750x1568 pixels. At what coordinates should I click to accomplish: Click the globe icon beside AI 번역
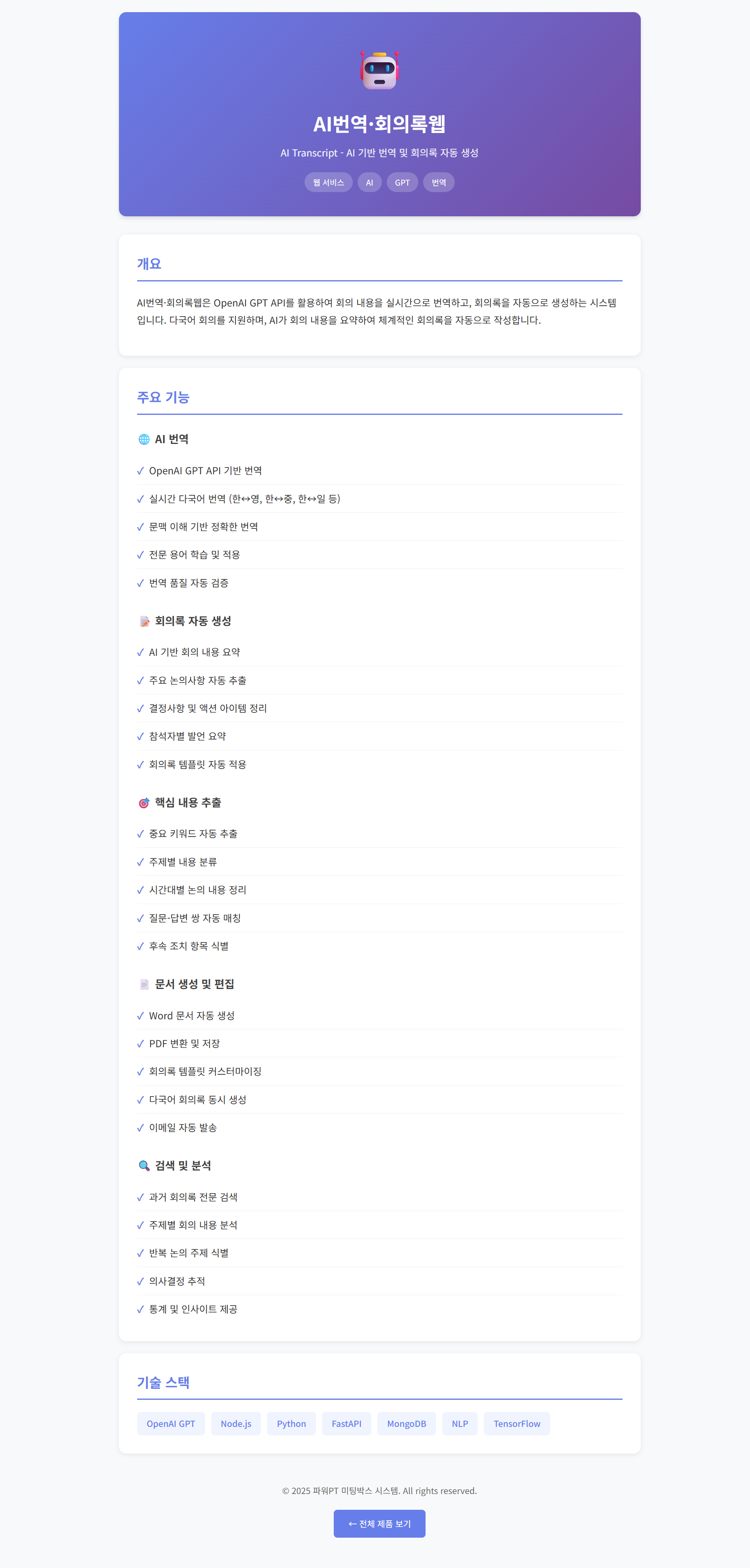pos(144,440)
